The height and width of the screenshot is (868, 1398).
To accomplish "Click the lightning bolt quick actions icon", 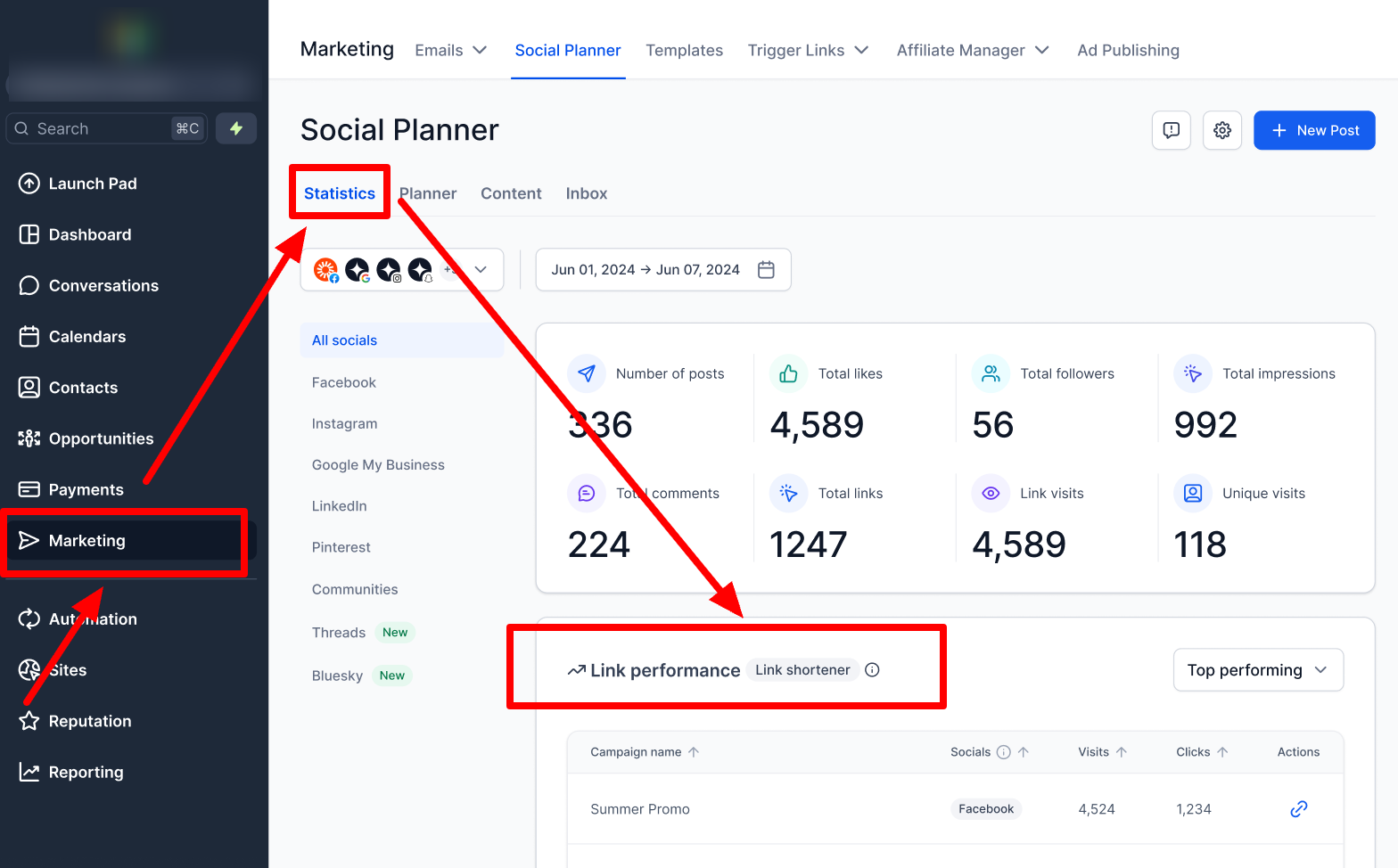I will pos(236,128).
